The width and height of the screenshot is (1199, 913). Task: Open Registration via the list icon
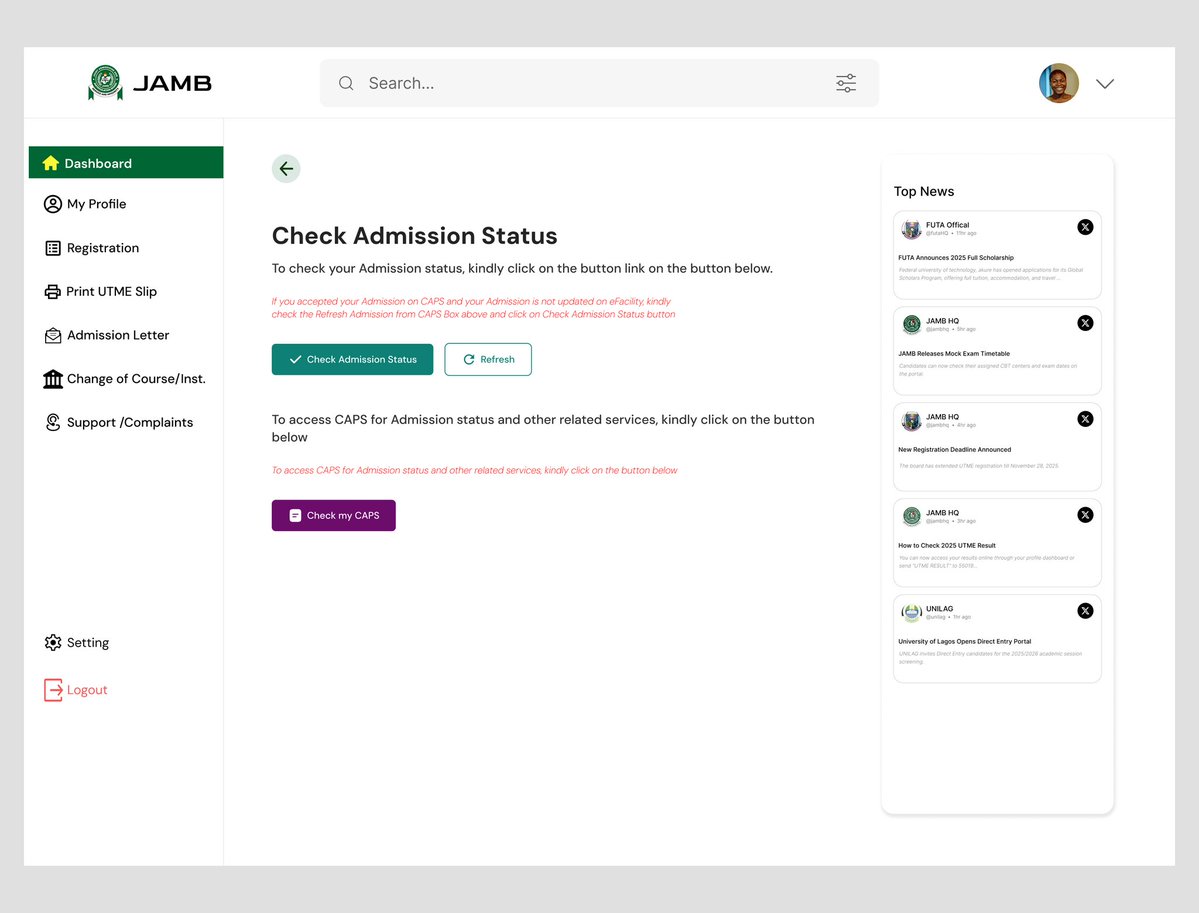click(x=53, y=248)
